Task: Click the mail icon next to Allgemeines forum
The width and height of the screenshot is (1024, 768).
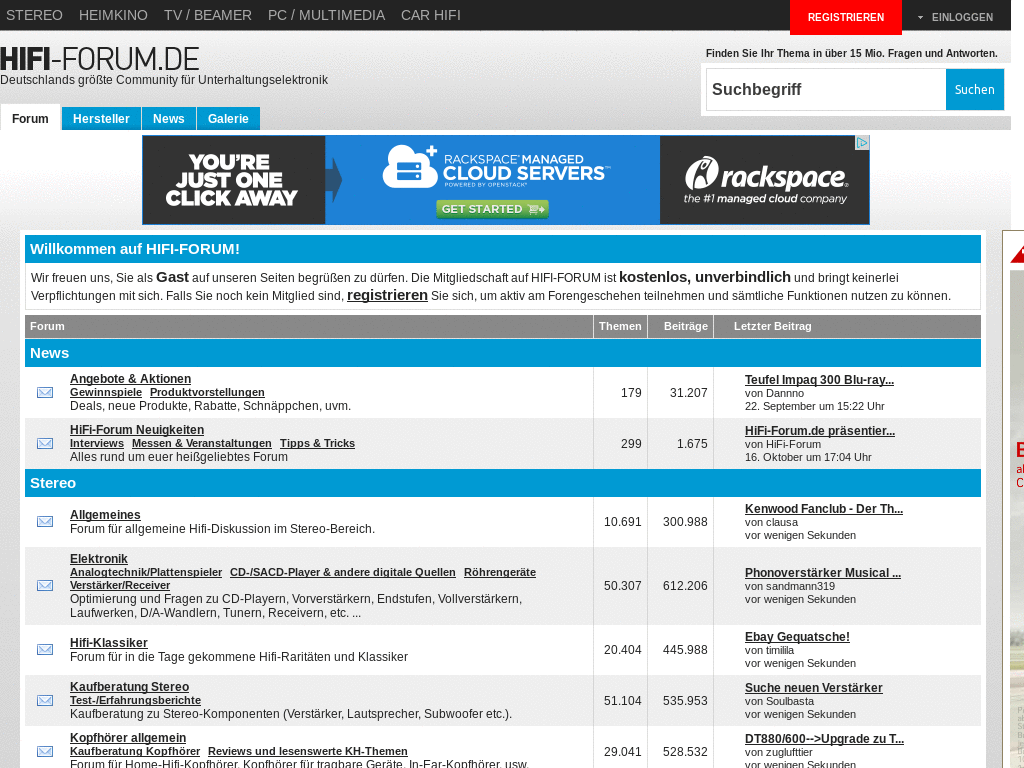Action: [x=44, y=521]
